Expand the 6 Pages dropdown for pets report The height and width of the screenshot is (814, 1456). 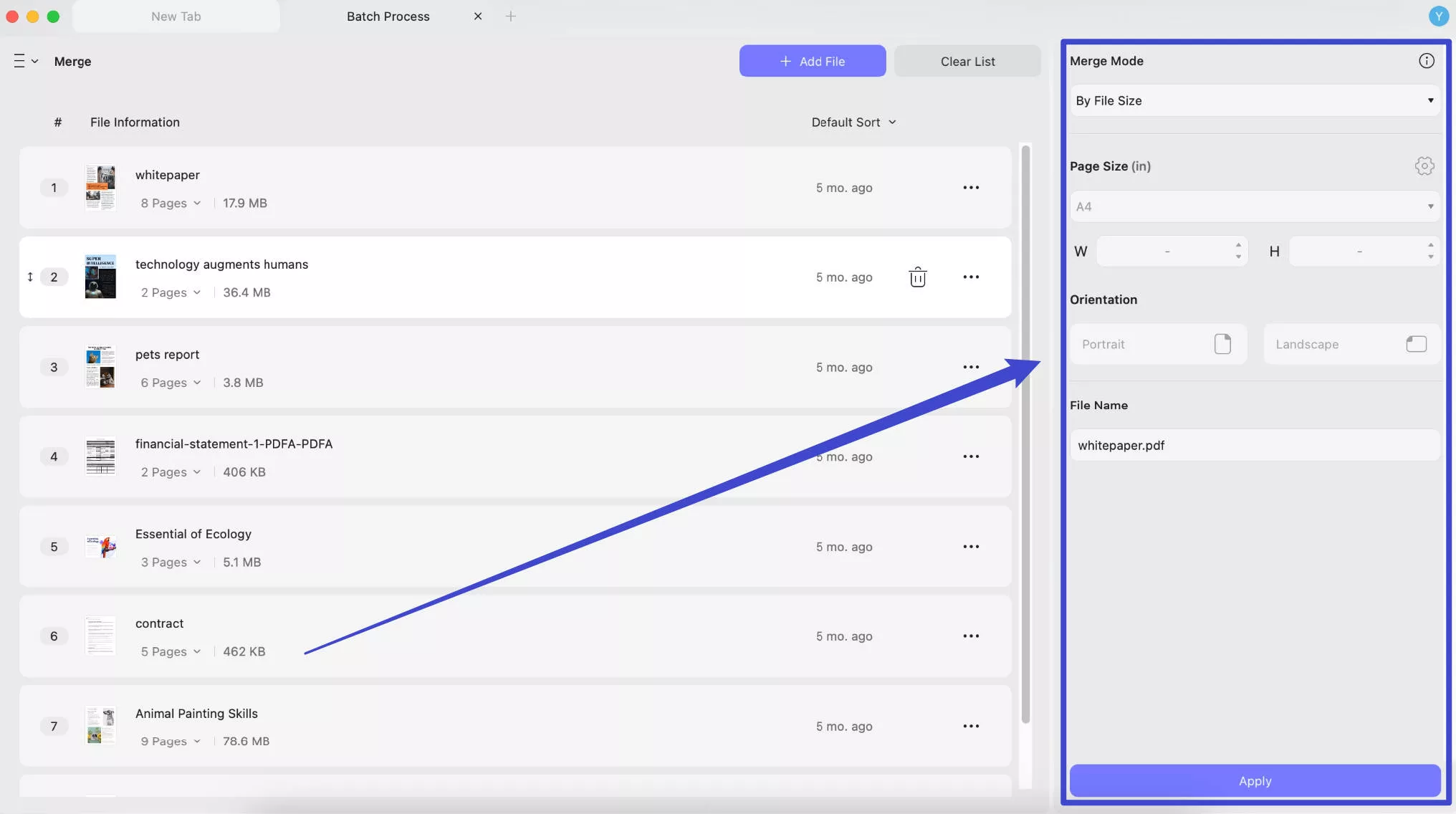click(x=171, y=383)
